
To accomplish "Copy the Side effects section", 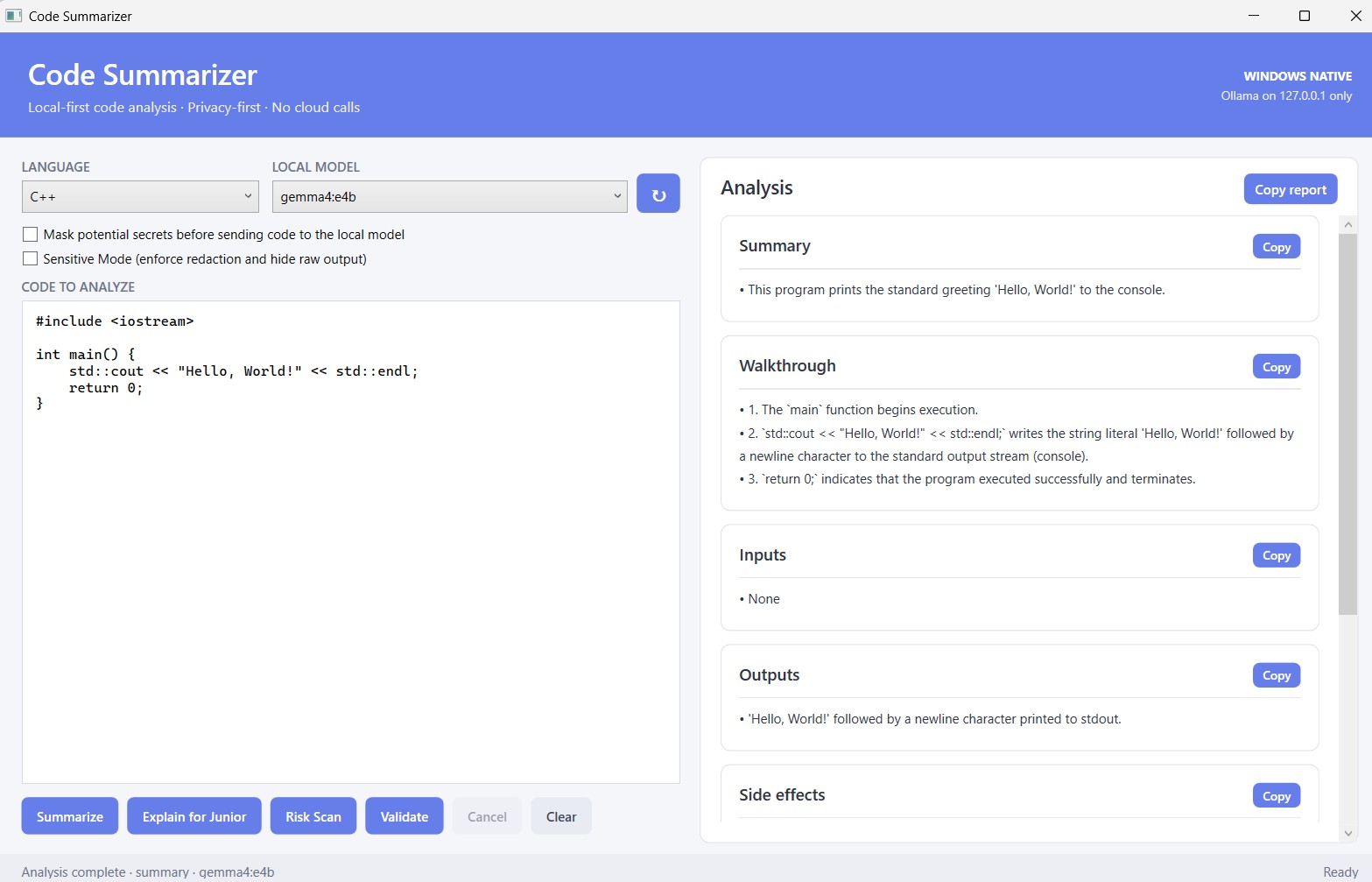I will (x=1277, y=796).
